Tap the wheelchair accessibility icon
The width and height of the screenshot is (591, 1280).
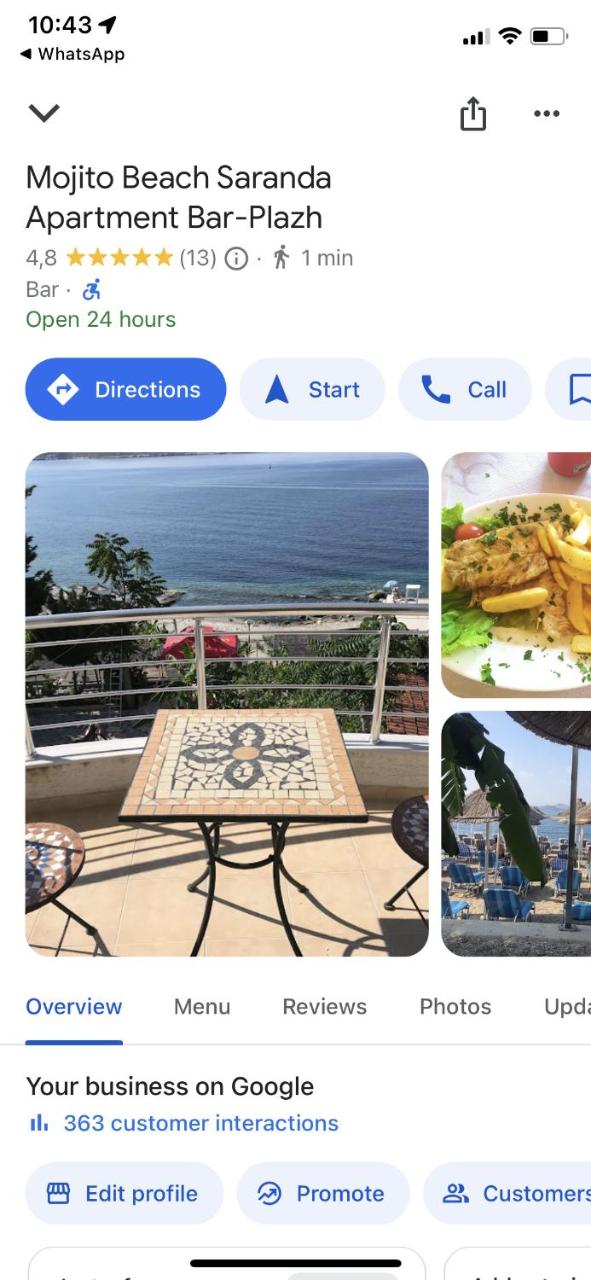tap(91, 290)
